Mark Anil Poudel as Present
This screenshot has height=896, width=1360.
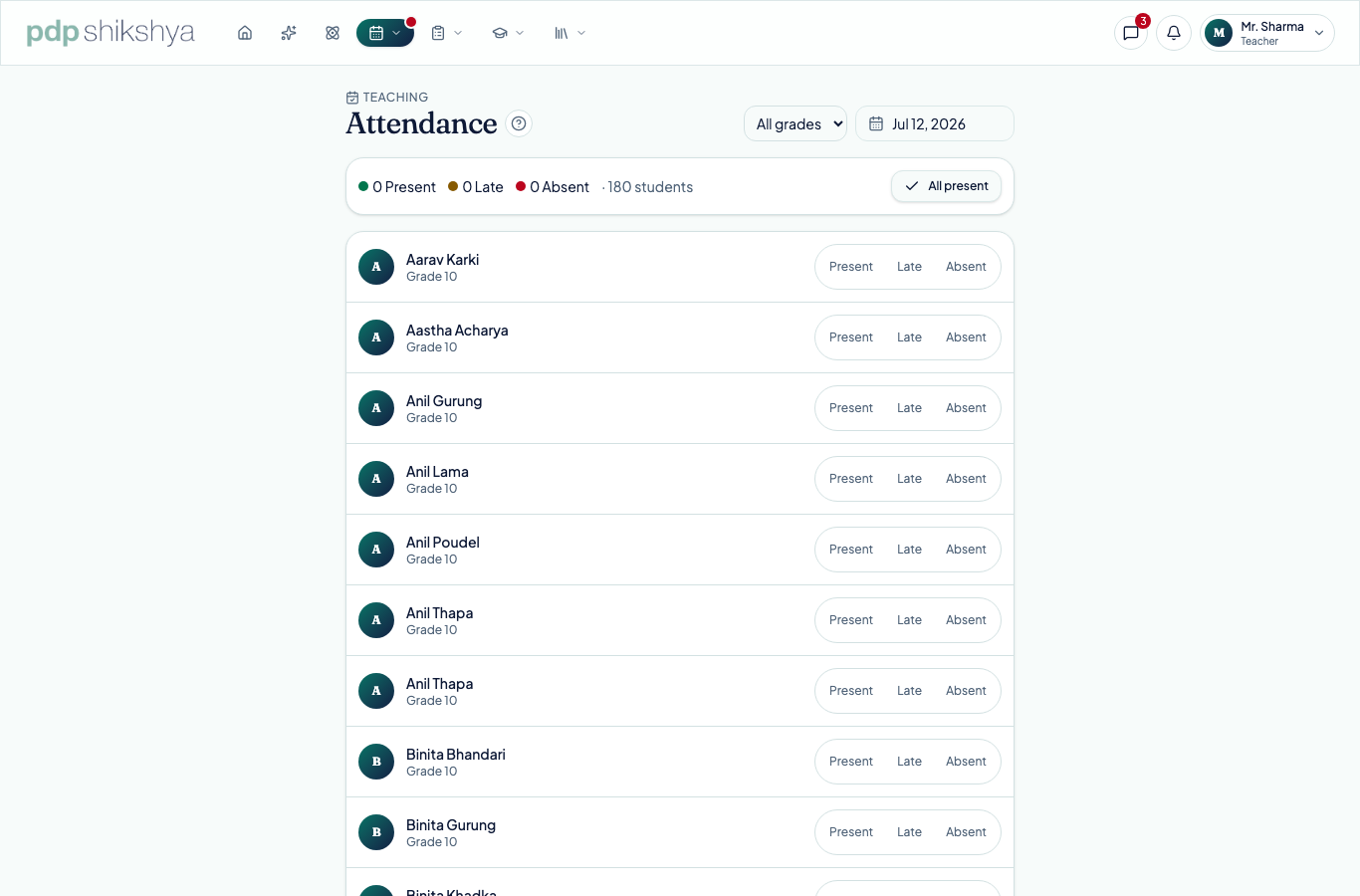(x=851, y=550)
